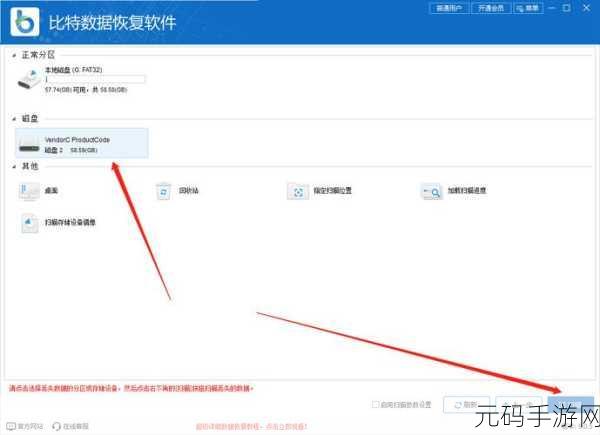Maximize the data recovery window
This screenshot has width=600, height=435.
pyautogui.click(x=567, y=8)
